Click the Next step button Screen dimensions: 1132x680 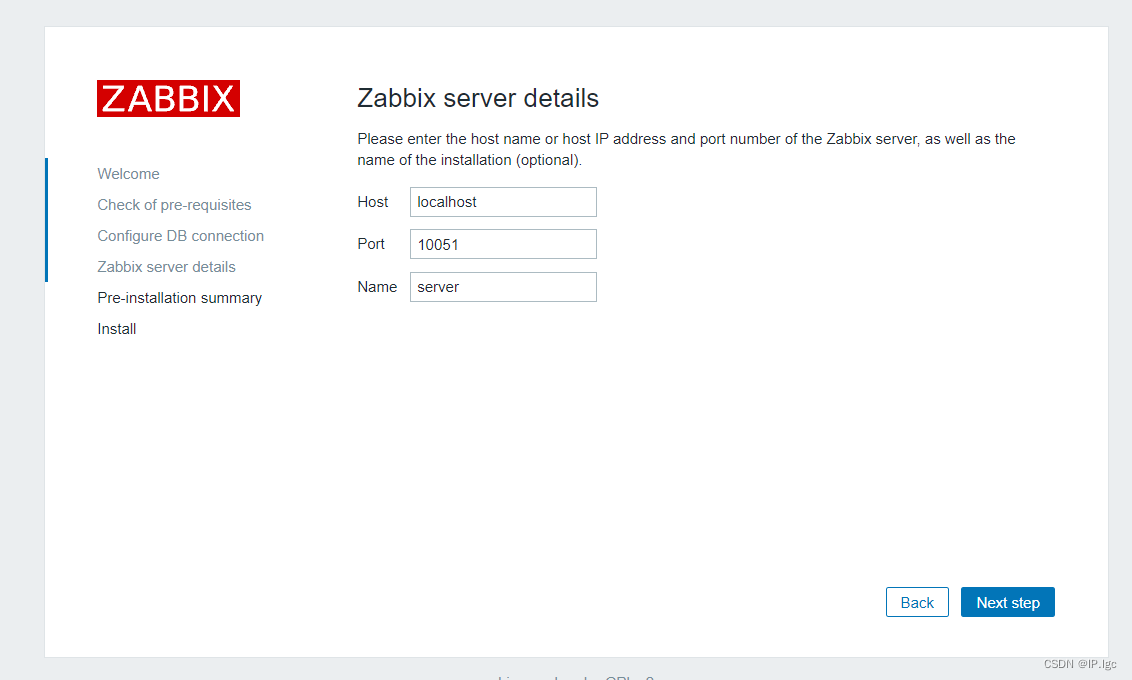tap(1008, 602)
